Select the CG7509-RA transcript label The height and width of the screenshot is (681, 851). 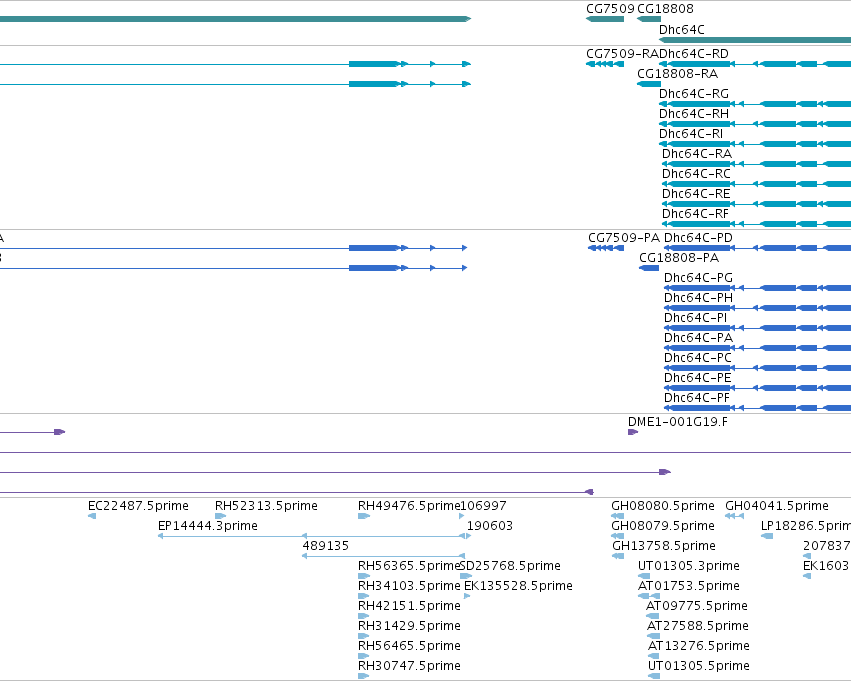(622, 54)
